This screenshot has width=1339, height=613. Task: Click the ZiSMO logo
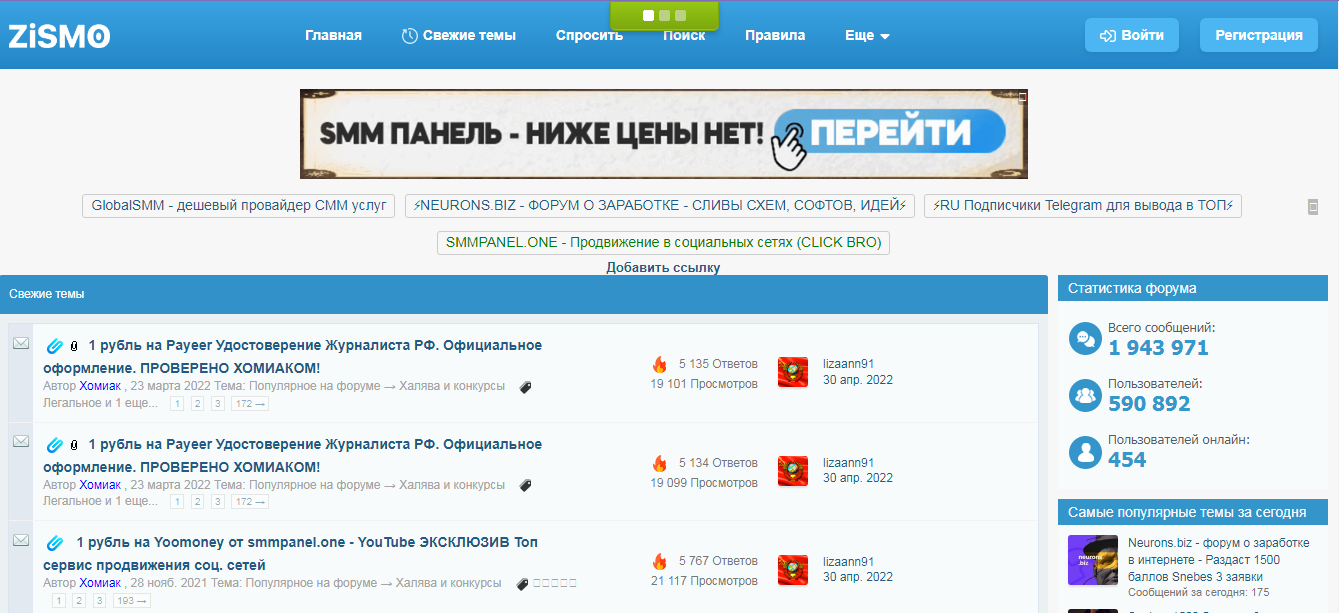59,36
